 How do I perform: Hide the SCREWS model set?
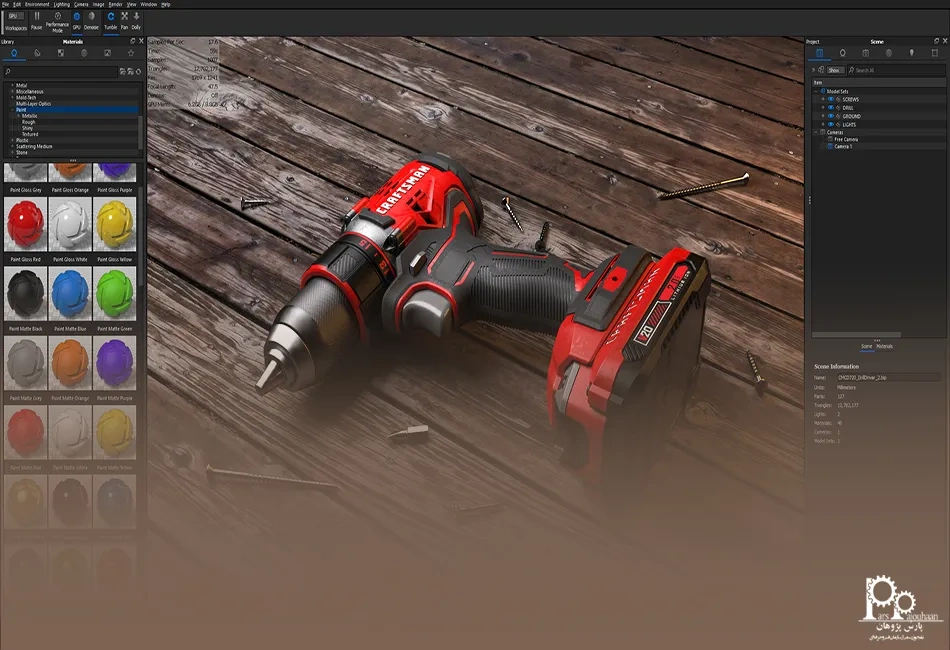(831, 100)
